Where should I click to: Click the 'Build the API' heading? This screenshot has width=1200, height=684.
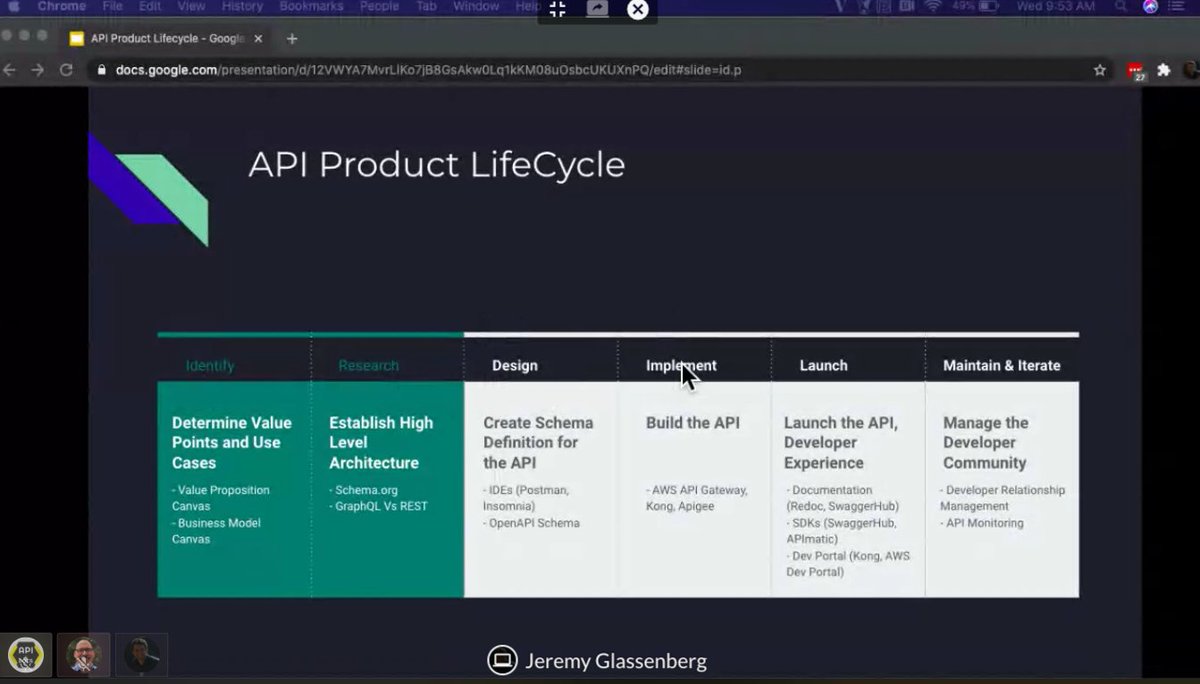point(693,423)
